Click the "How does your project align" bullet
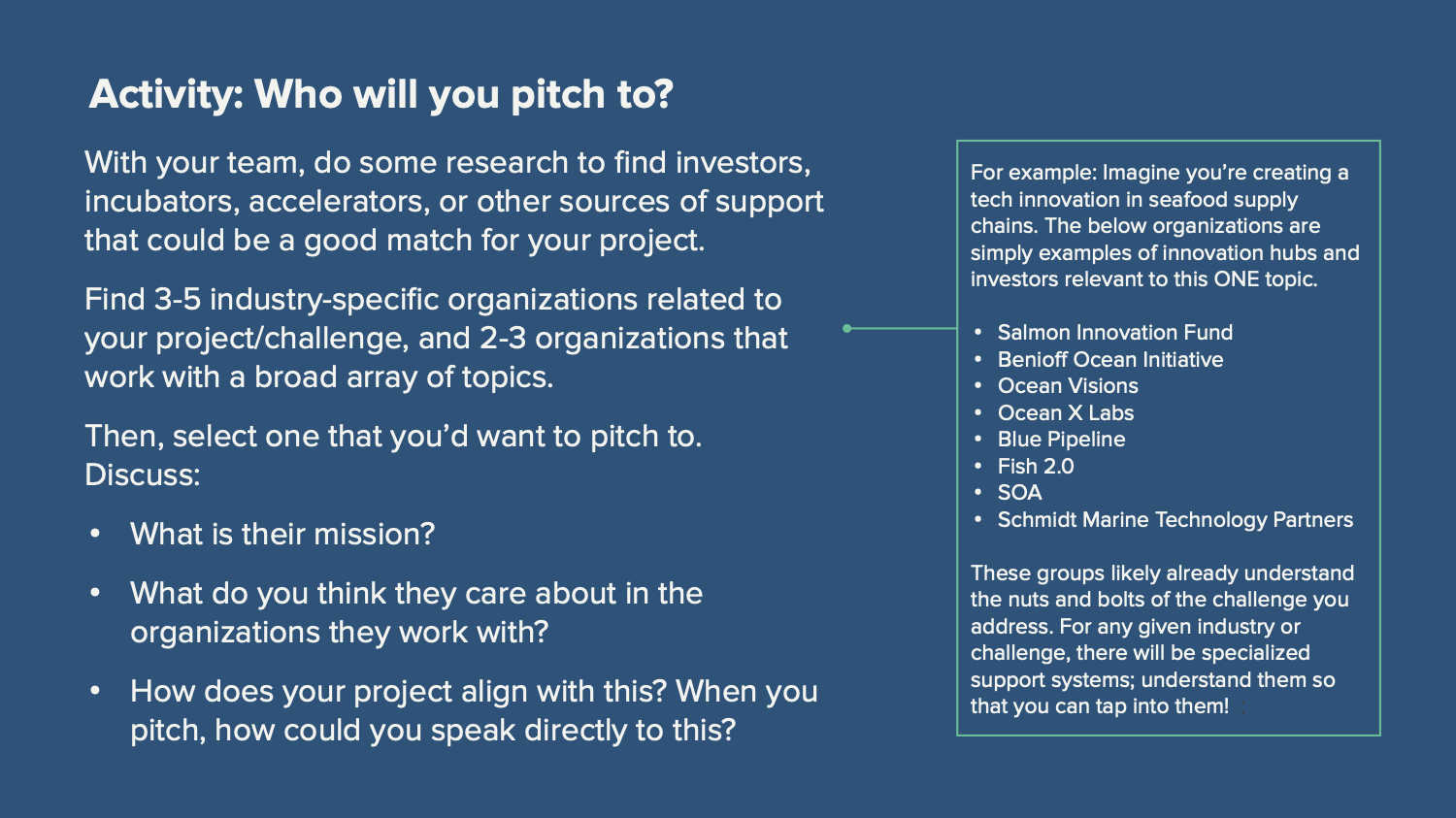The height and width of the screenshot is (818, 1456). coord(474,710)
